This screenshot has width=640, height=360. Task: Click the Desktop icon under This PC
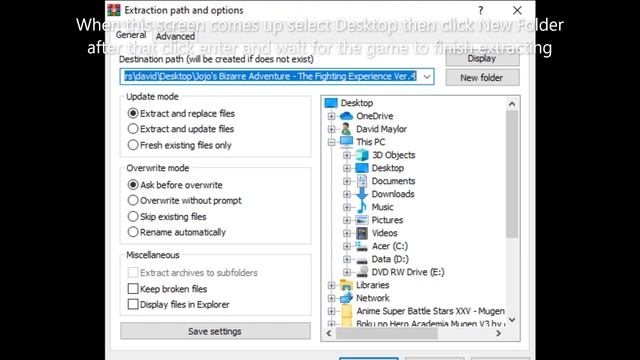362,168
